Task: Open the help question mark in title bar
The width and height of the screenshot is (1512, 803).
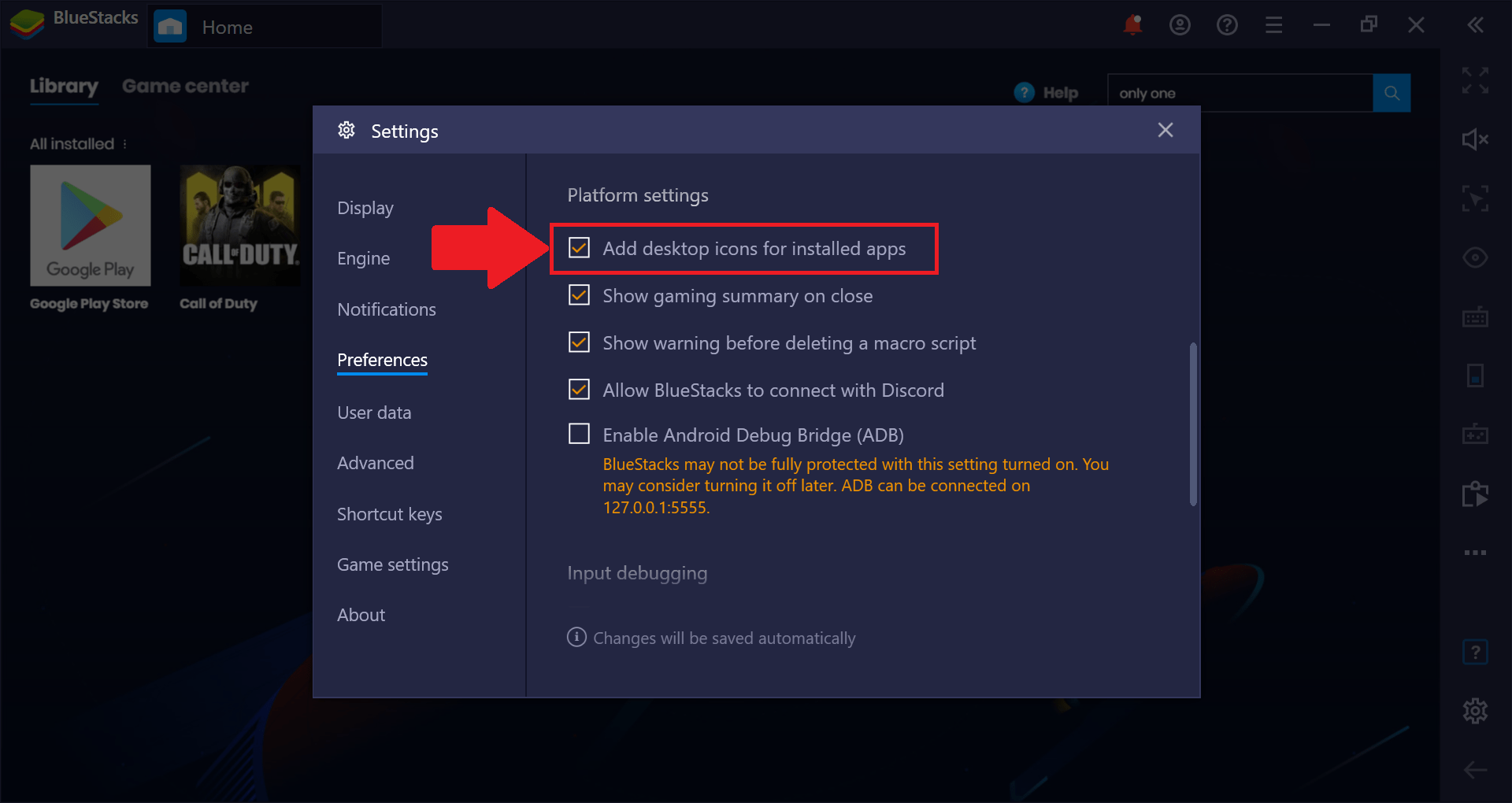Action: 1227,25
